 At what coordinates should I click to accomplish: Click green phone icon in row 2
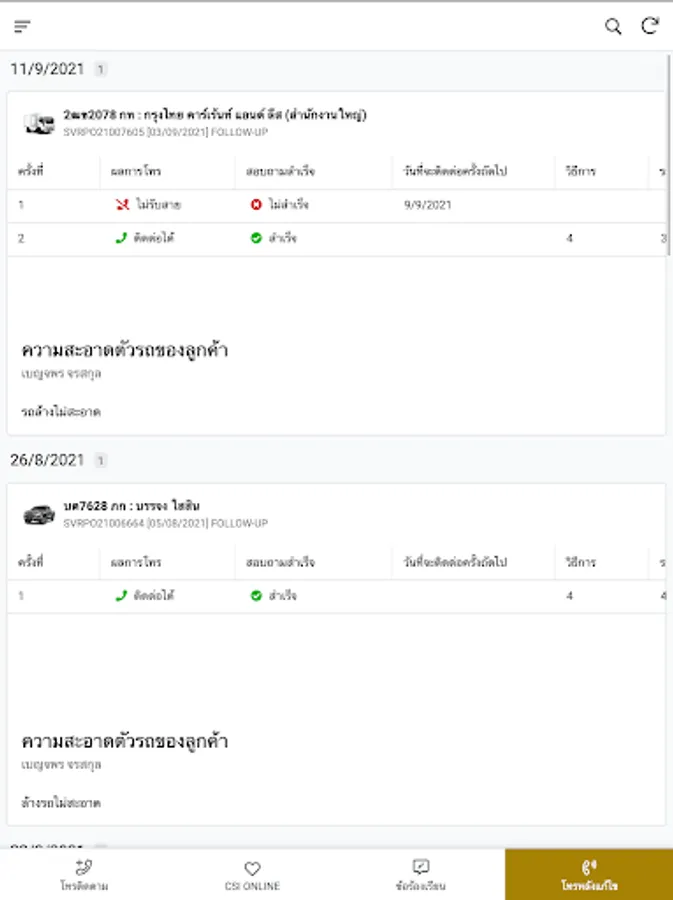[121, 238]
